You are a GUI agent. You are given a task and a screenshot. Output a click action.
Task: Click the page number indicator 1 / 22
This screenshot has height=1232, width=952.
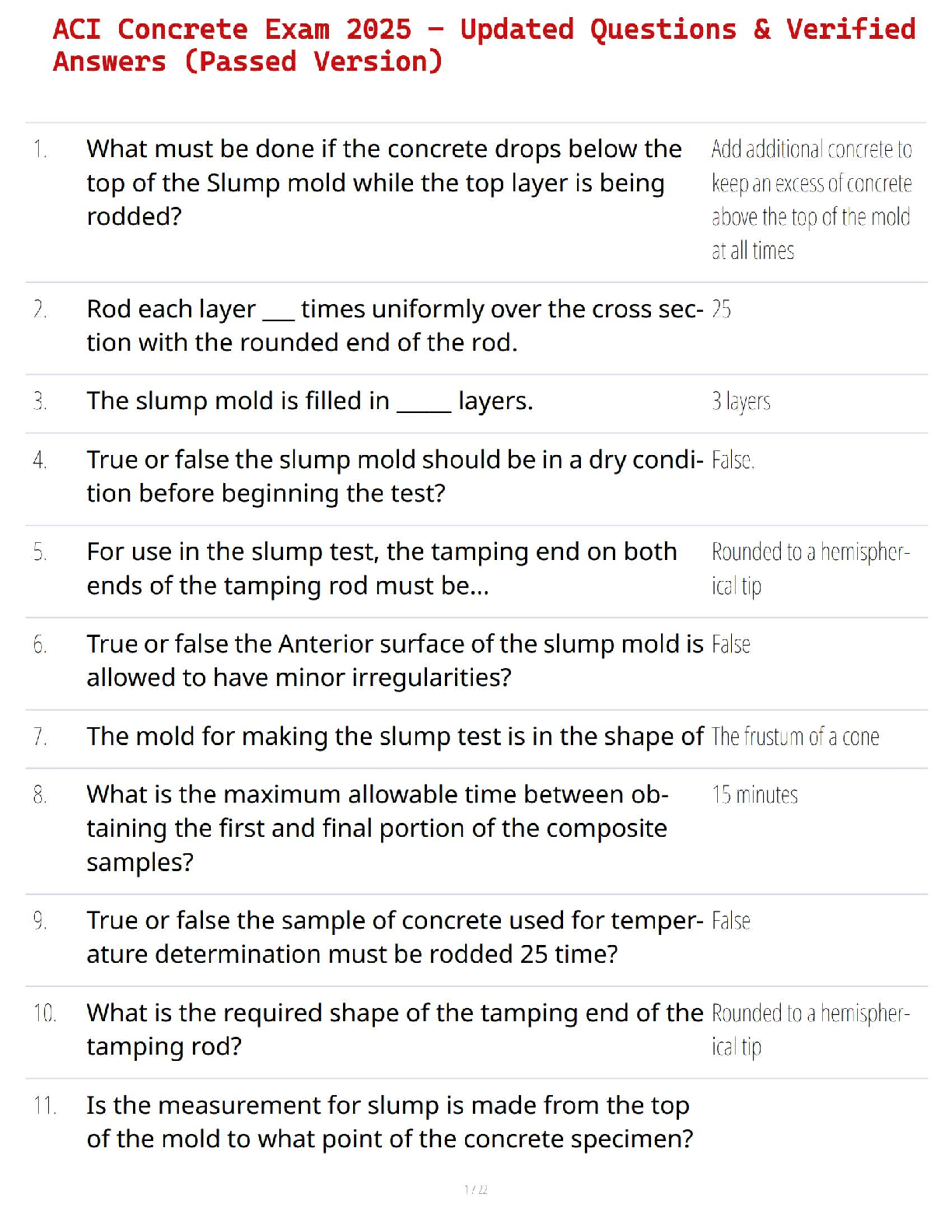point(476,1189)
